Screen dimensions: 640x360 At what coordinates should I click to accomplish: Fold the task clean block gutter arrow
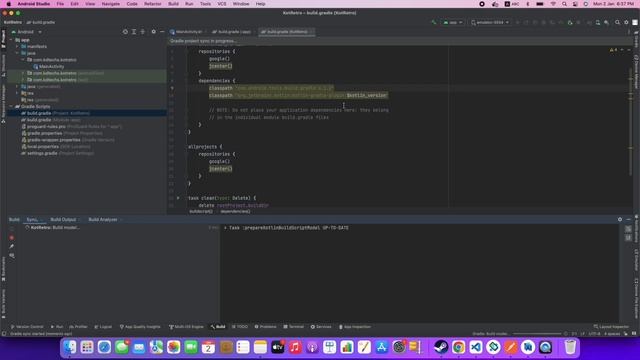(x=178, y=198)
